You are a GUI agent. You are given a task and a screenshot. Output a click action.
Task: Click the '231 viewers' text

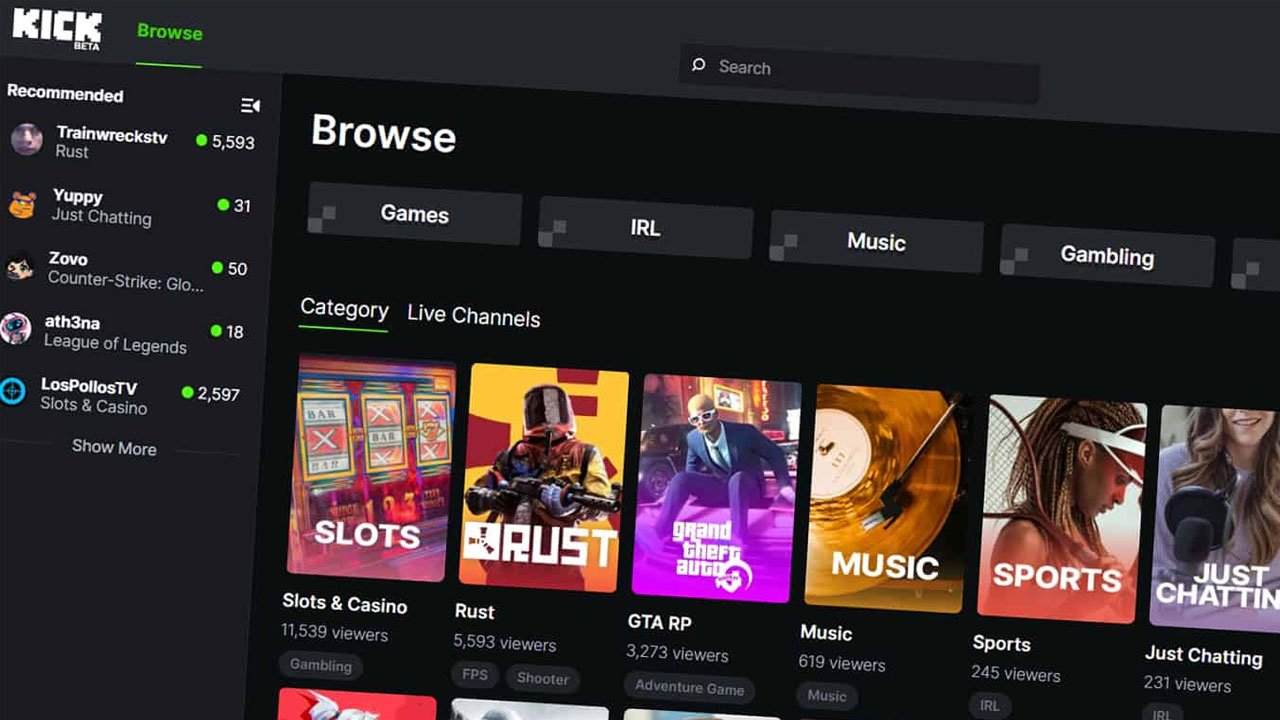[x=1187, y=684]
